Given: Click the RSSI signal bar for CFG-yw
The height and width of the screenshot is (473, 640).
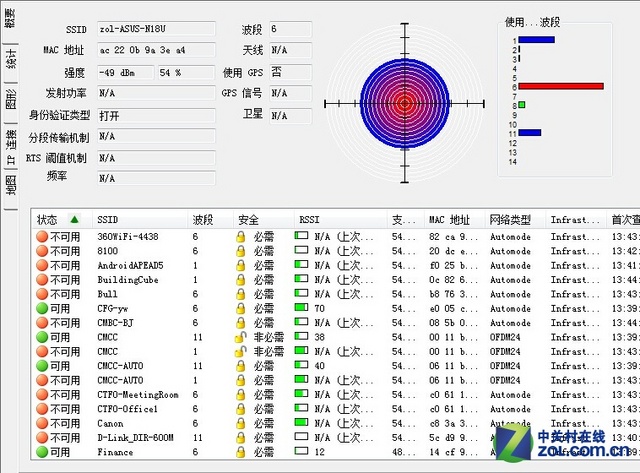Looking at the screenshot, I should click(x=301, y=309).
